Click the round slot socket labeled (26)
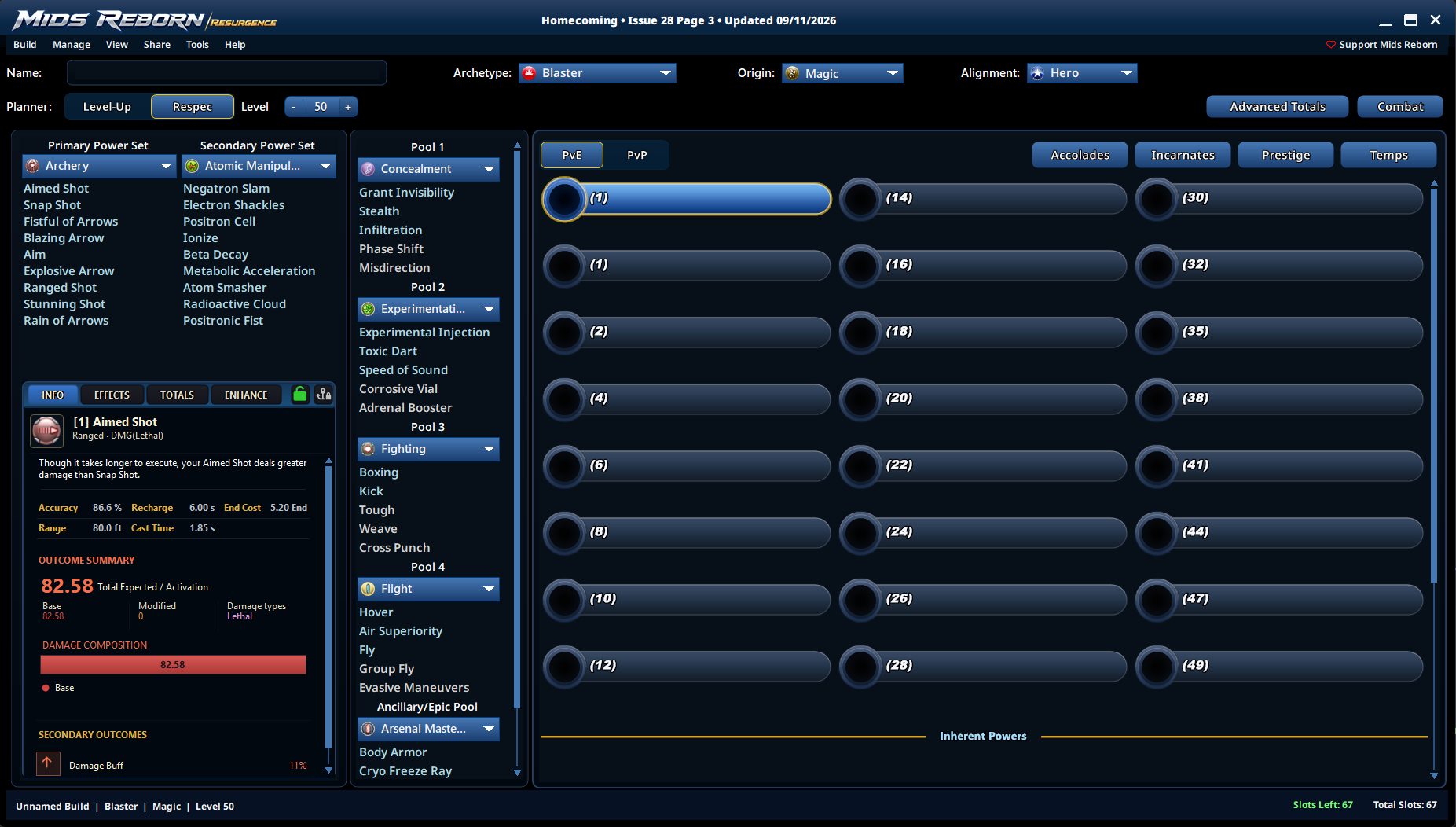Image resolution: width=1456 pixels, height=827 pixels. tap(861, 600)
